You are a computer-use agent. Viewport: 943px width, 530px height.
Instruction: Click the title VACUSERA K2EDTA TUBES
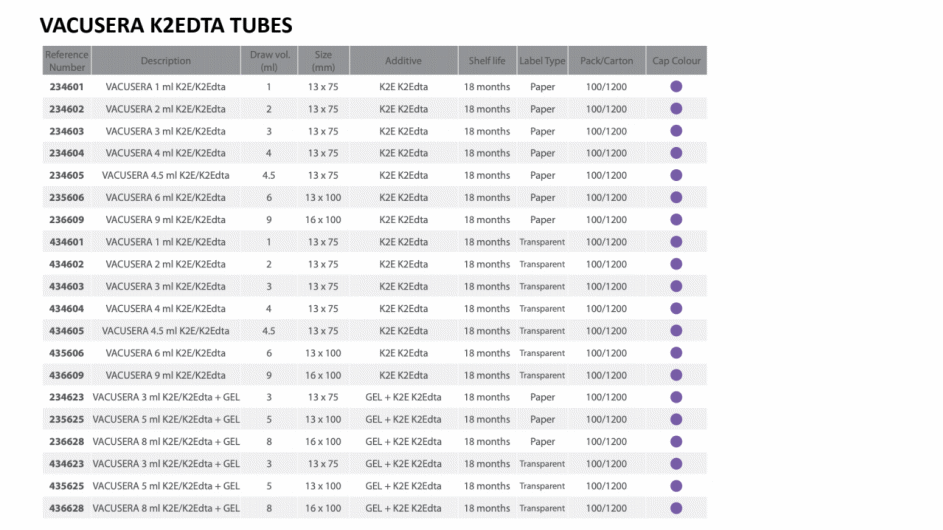point(166,25)
